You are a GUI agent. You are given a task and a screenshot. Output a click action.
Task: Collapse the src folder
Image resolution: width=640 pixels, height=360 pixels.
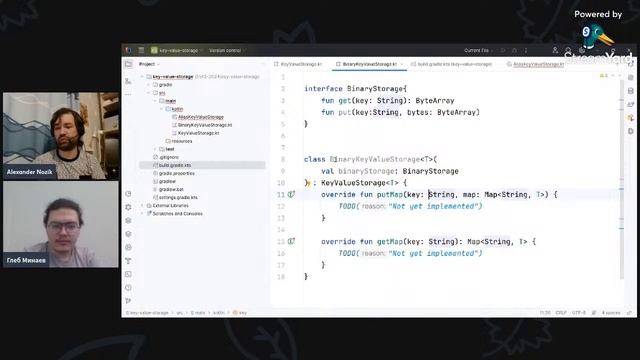point(149,93)
